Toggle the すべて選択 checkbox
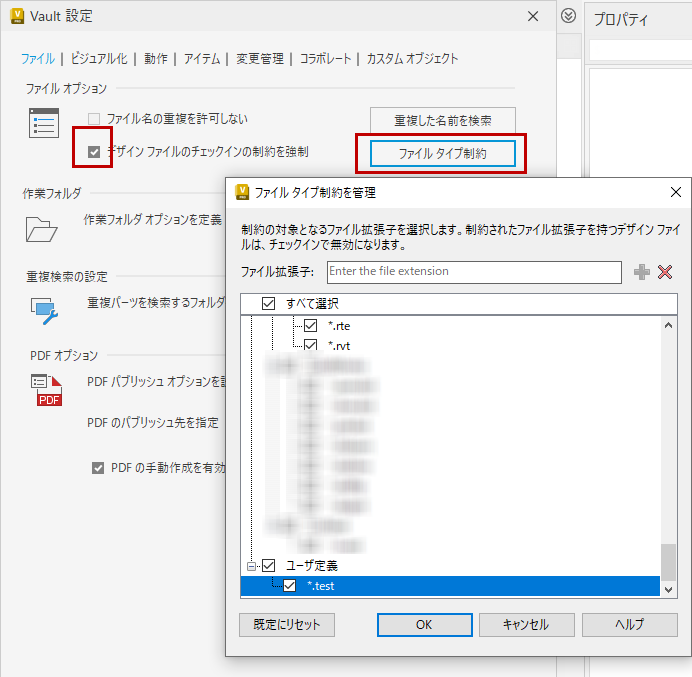Viewport: 692px width, 677px height. [268, 303]
